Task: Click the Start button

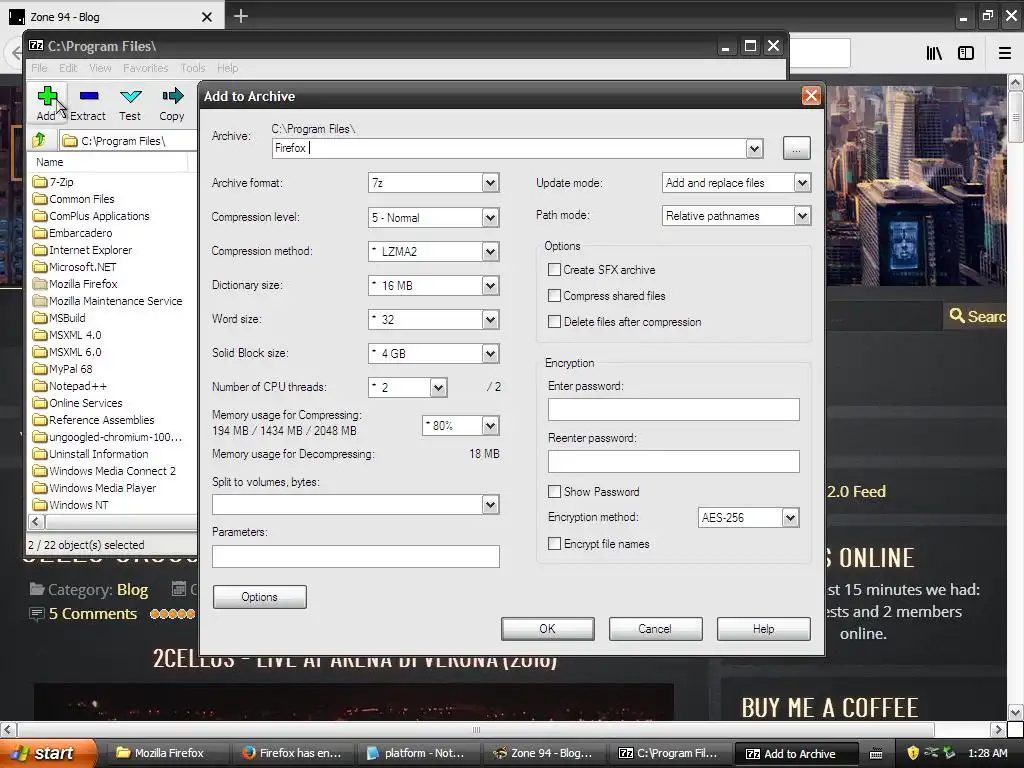Action: click(47, 753)
